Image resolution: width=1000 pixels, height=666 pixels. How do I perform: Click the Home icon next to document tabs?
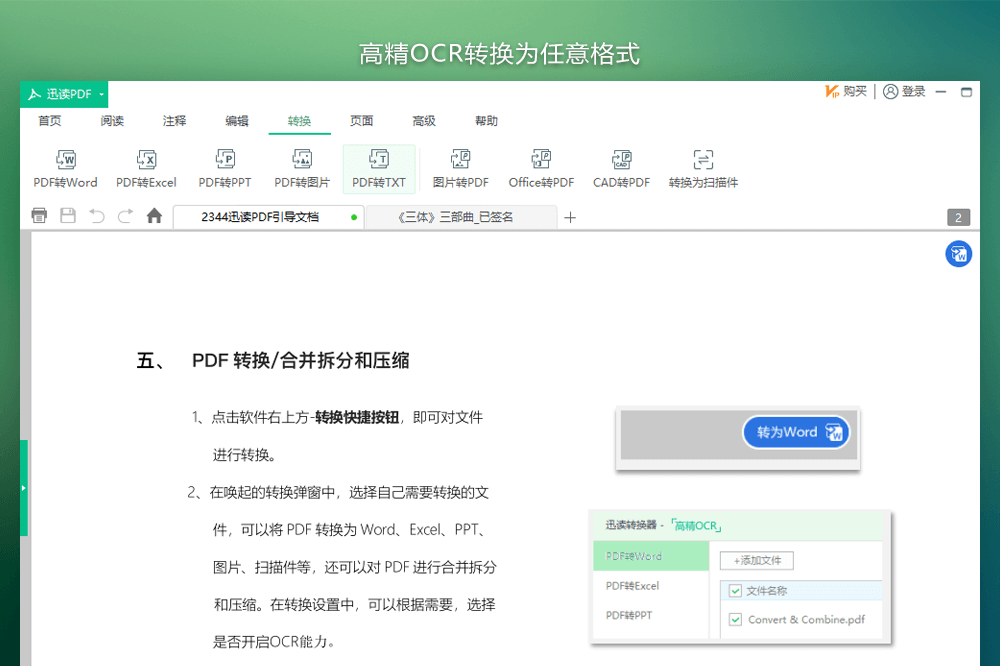pyautogui.click(x=154, y=215)
